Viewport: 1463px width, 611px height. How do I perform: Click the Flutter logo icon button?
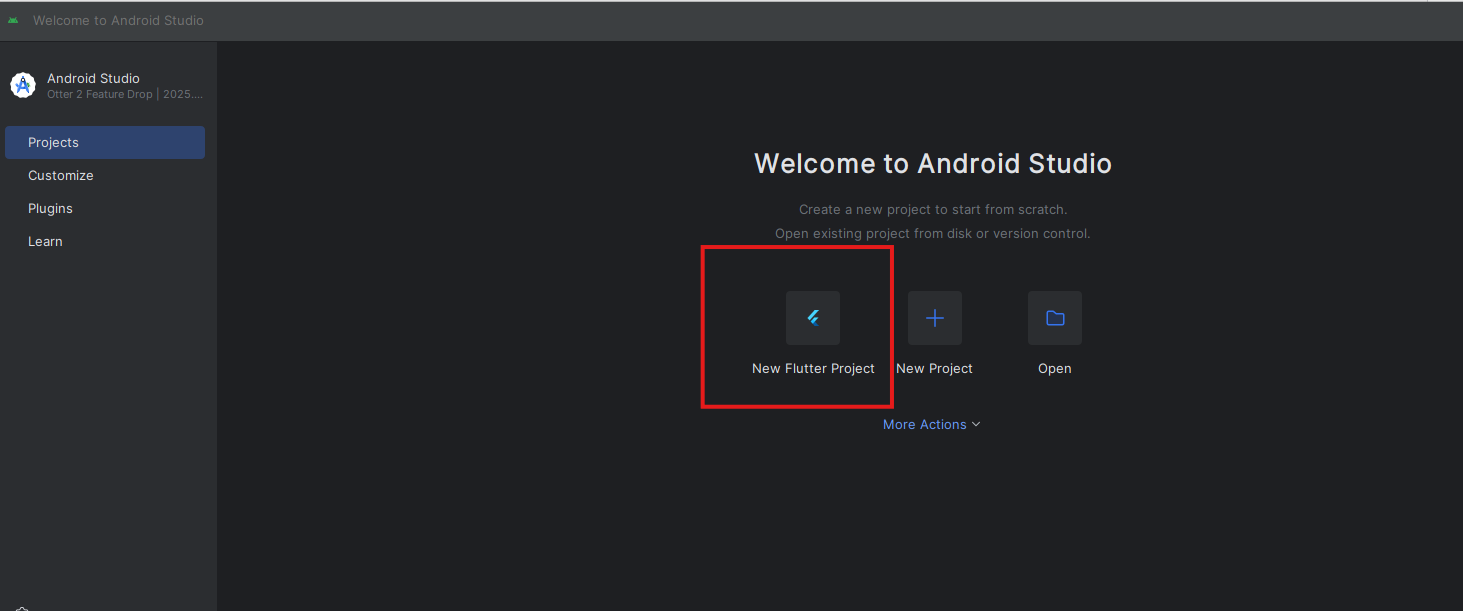[x=813, y=318]
